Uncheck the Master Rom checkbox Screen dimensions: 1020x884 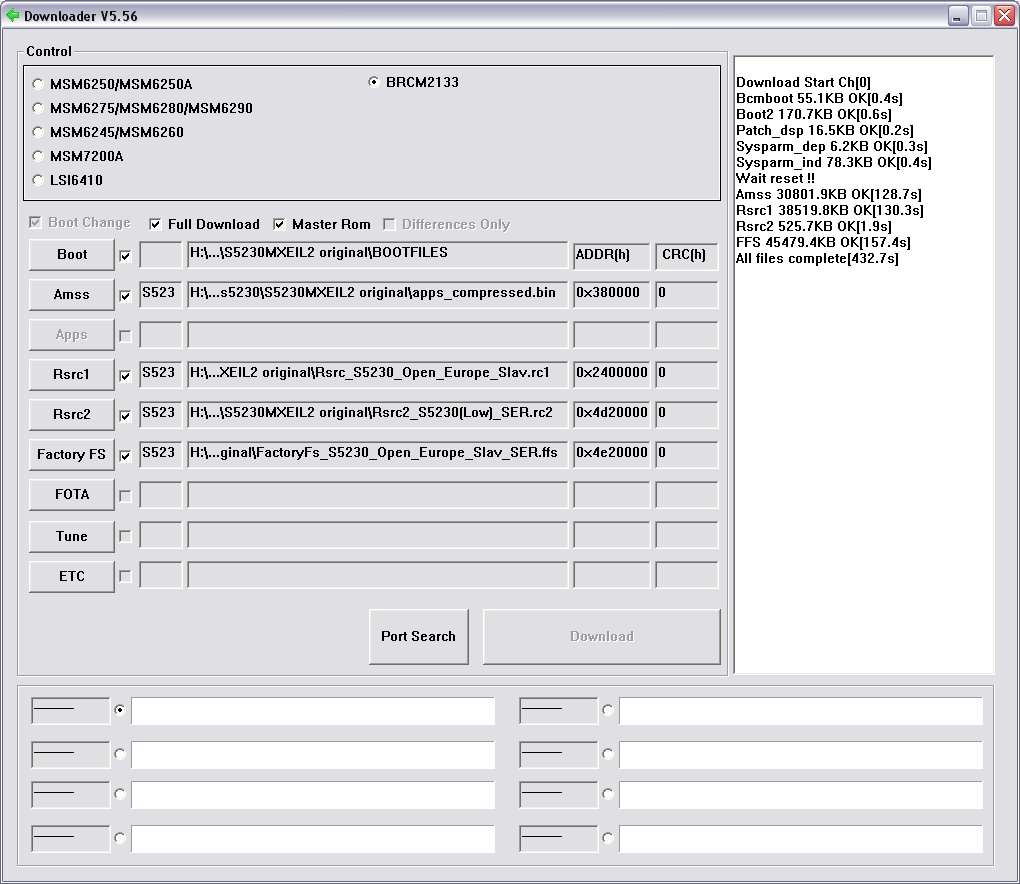click(279, 225)
